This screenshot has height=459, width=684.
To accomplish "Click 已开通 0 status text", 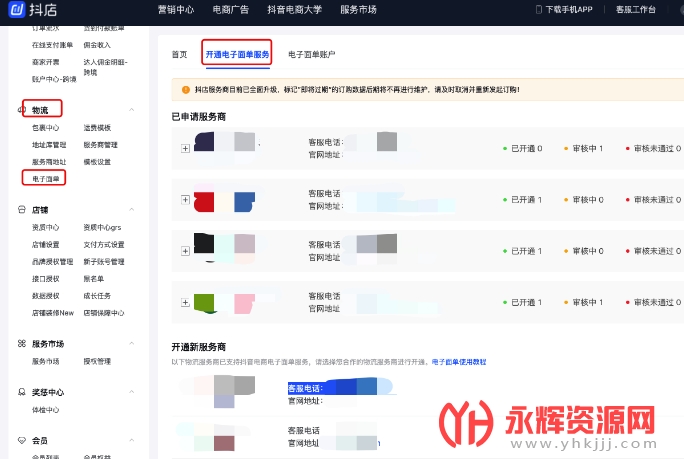I will (527, 148).
